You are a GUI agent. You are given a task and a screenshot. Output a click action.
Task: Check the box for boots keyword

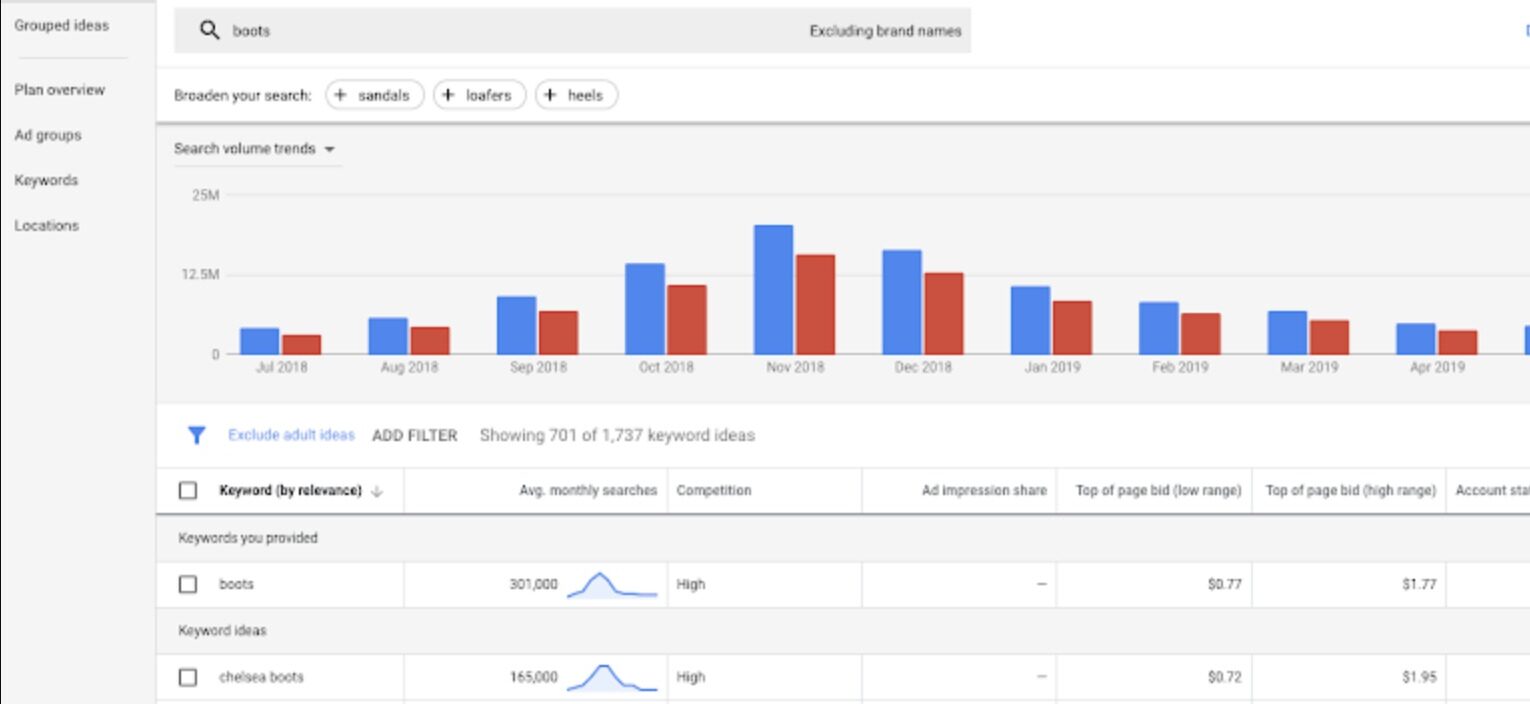(x=188, y=584)
